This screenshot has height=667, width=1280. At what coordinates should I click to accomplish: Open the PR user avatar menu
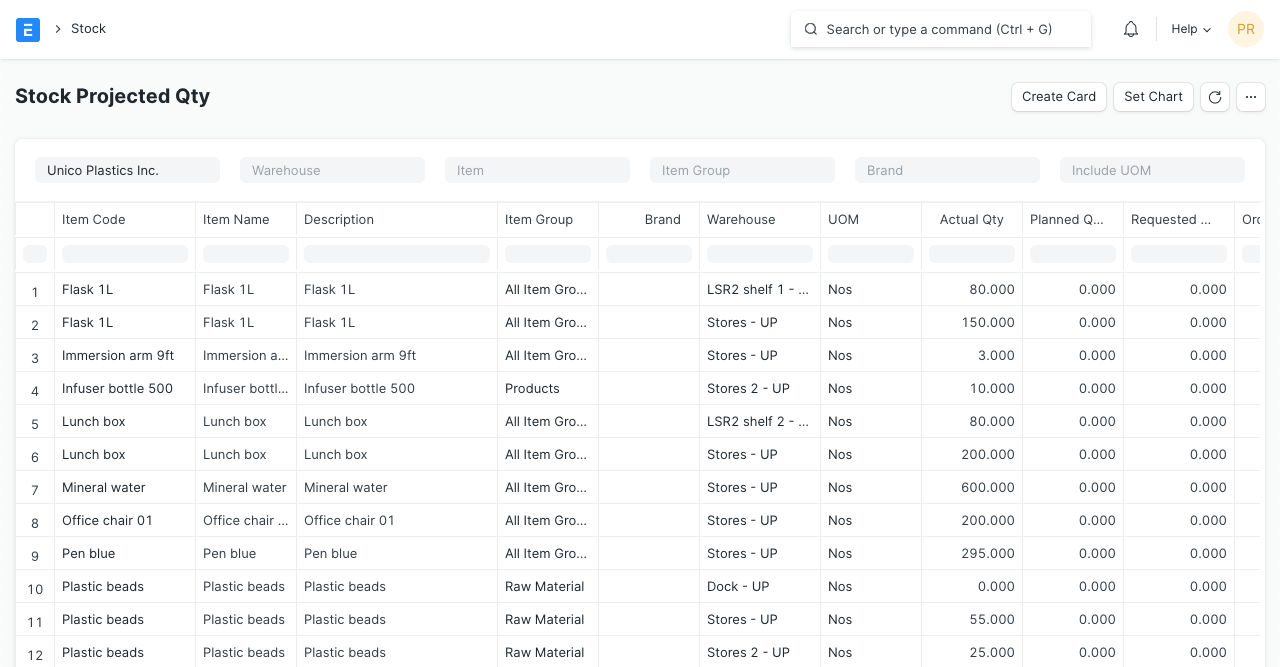point(1246,29)
